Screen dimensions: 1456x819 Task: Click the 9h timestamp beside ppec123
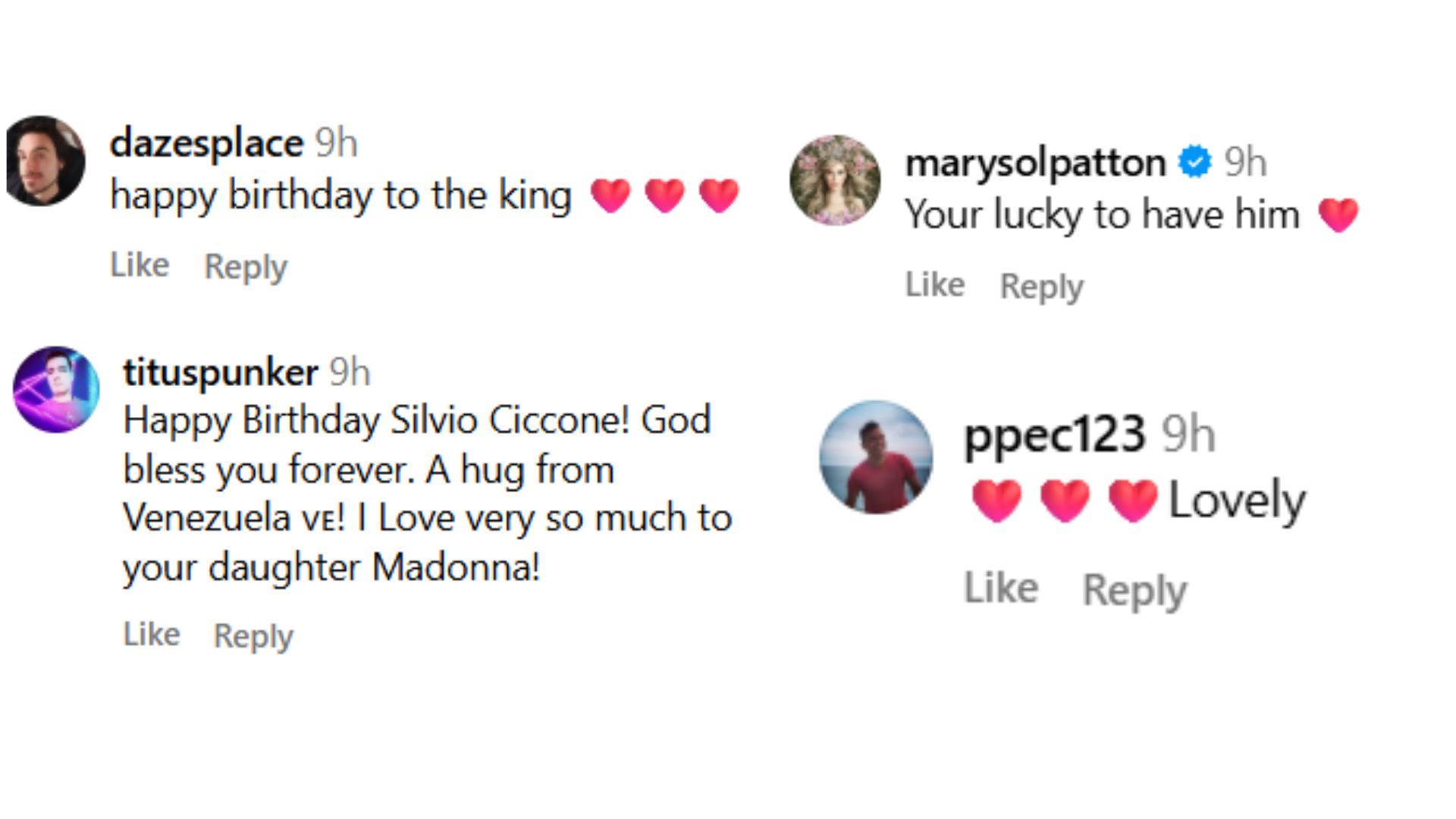click(1188, 435)
